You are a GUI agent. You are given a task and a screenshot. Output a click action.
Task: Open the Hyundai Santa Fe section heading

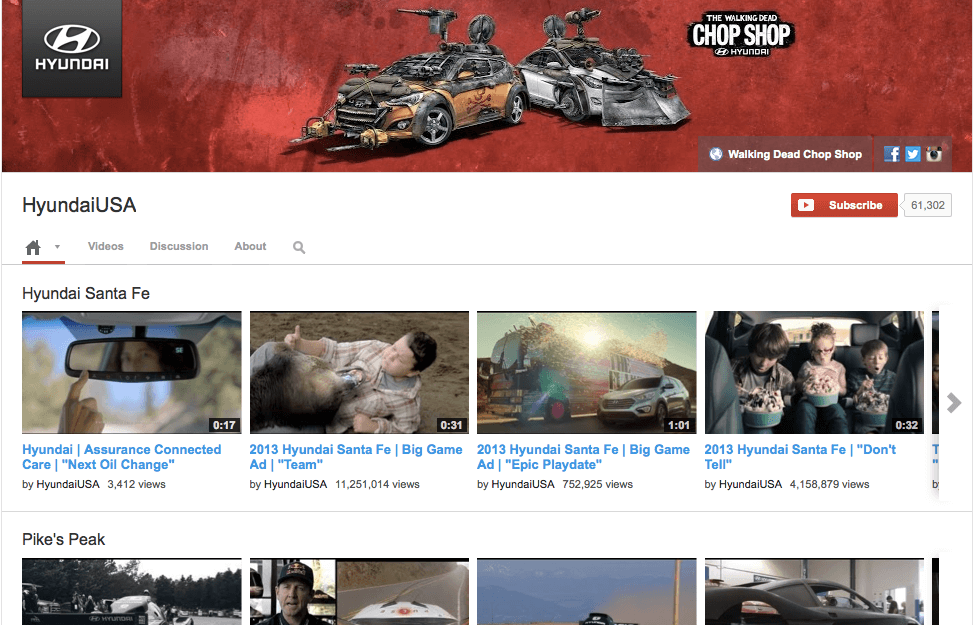click(86, 293)
